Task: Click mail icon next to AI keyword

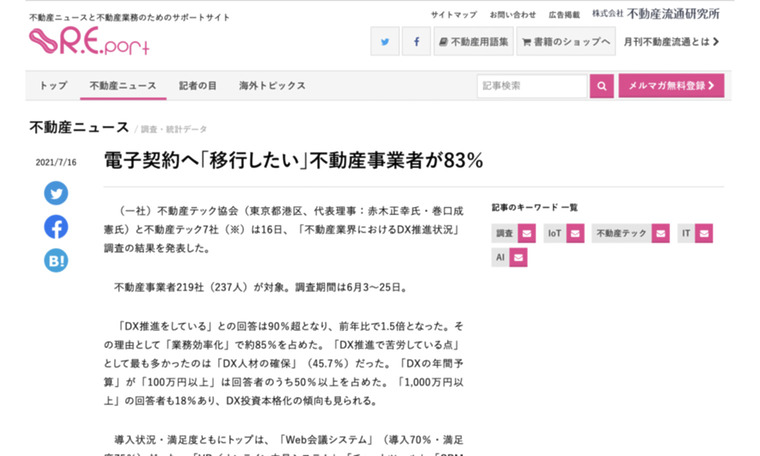Action: pos(518,258)
